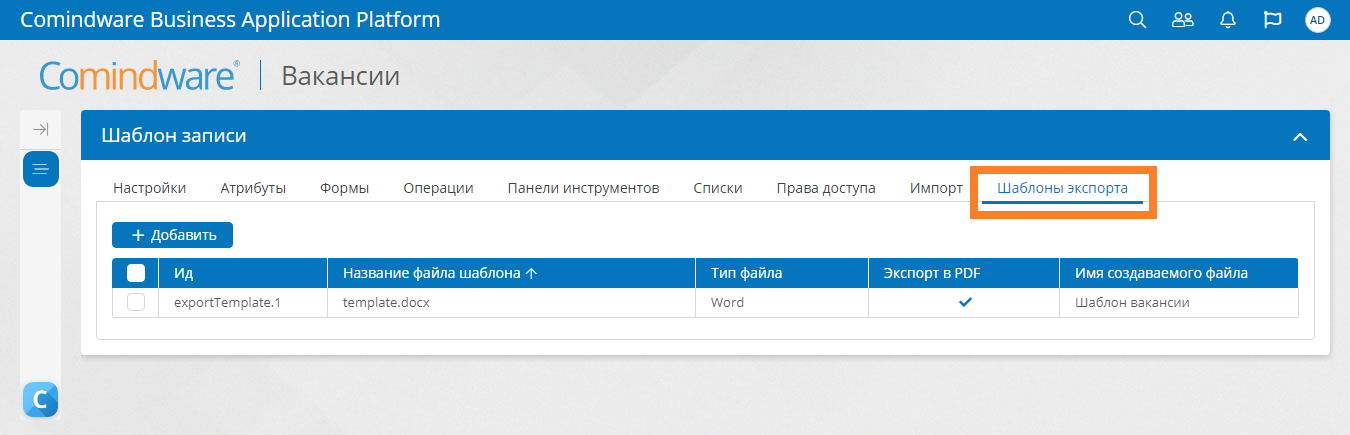Click Comindware Business Application Platform title

pyautogui.click(x=230, y=20)
